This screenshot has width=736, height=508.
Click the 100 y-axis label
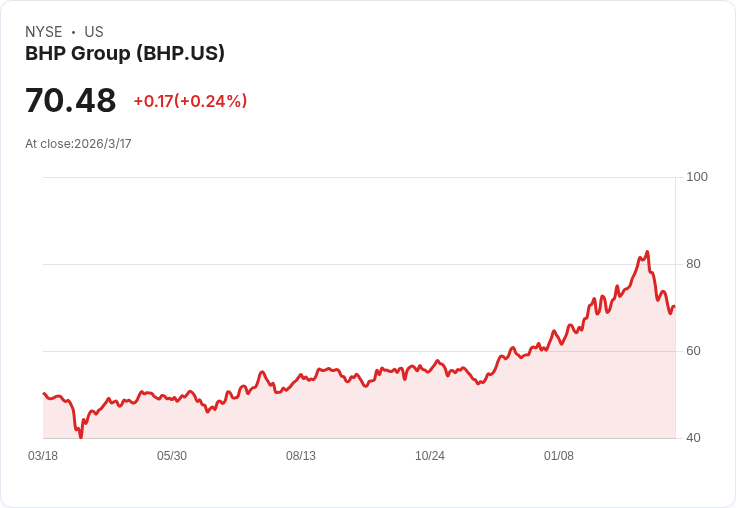point(697,177)
